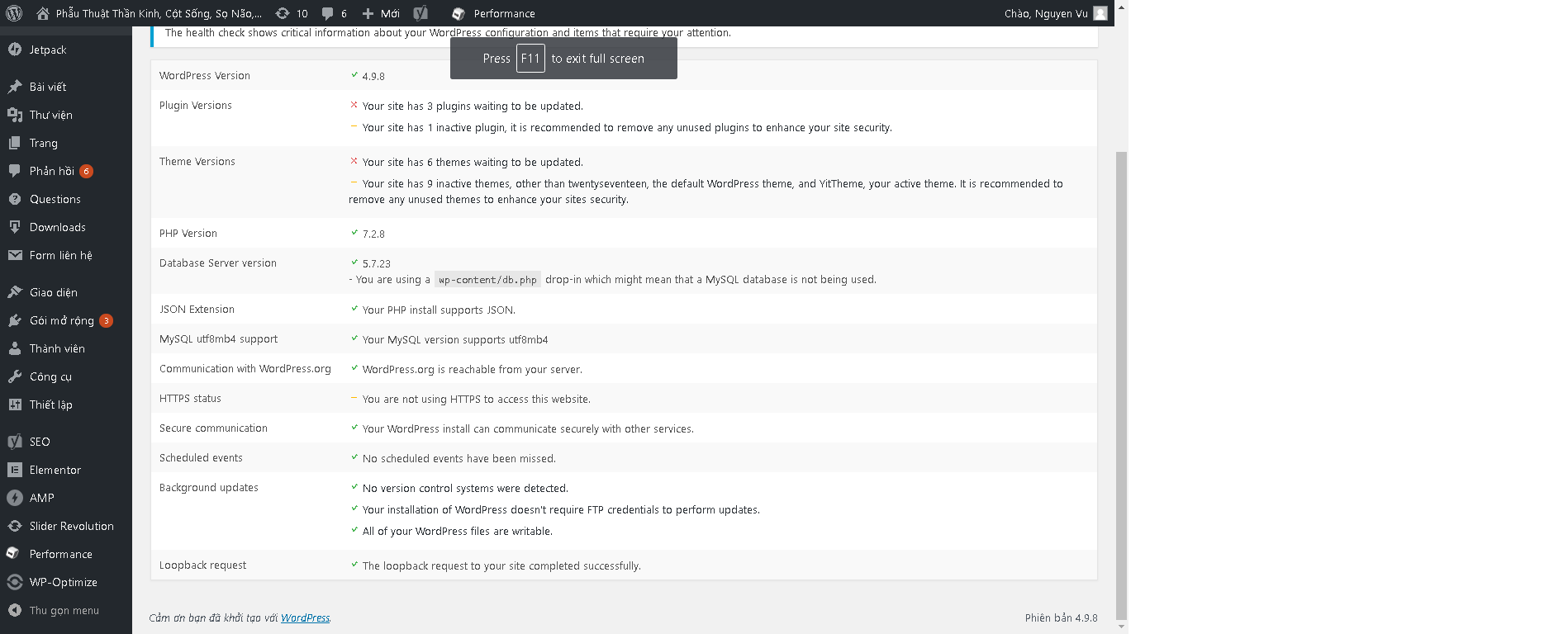Image resolution: width=1568 pixels, height=634 pixels.
Task: Open the Jetpack sidebar icon
Action: (15, 50)
